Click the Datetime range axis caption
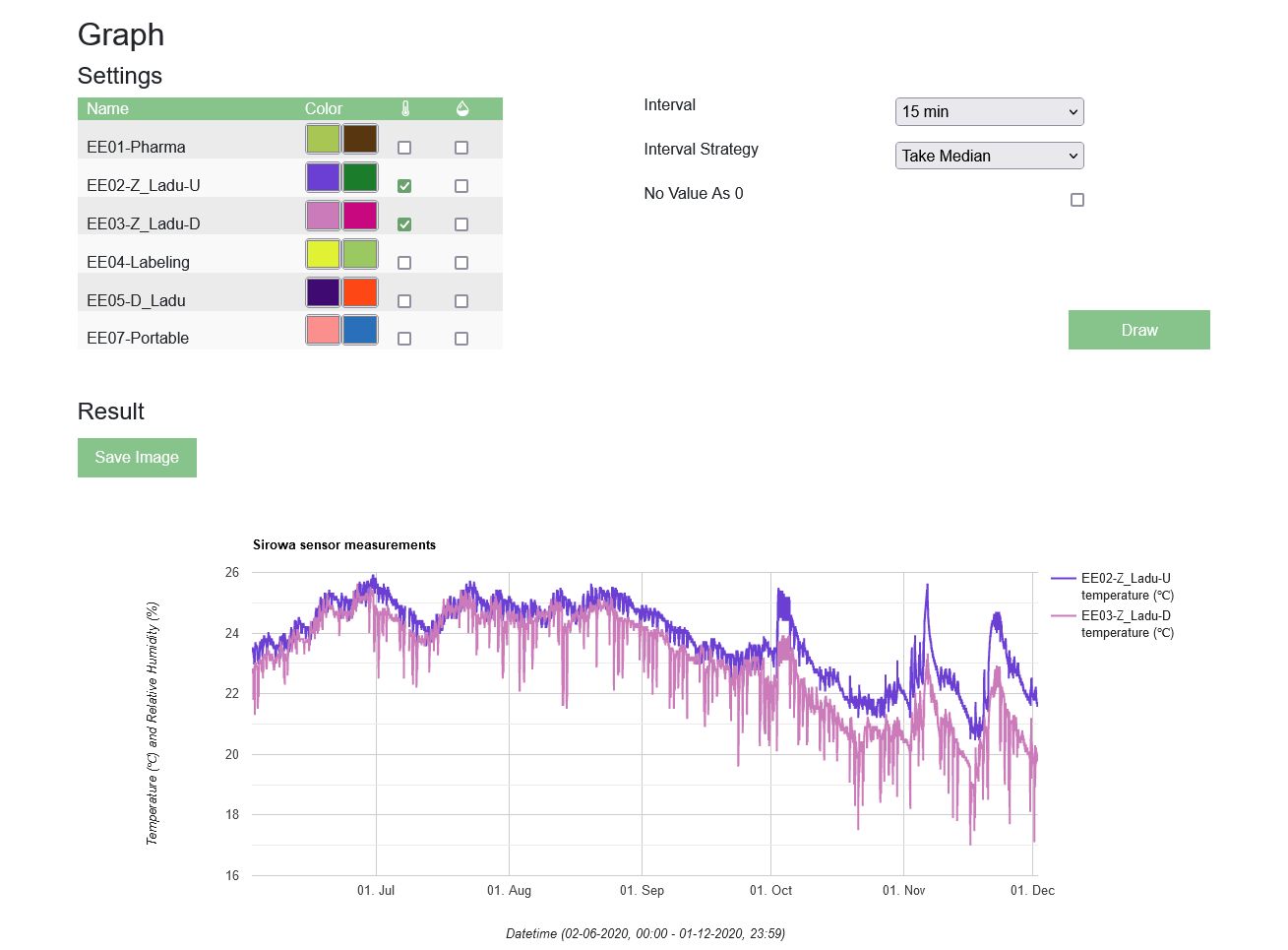This screenshot has height=950, width=1288. pos(645,933)
